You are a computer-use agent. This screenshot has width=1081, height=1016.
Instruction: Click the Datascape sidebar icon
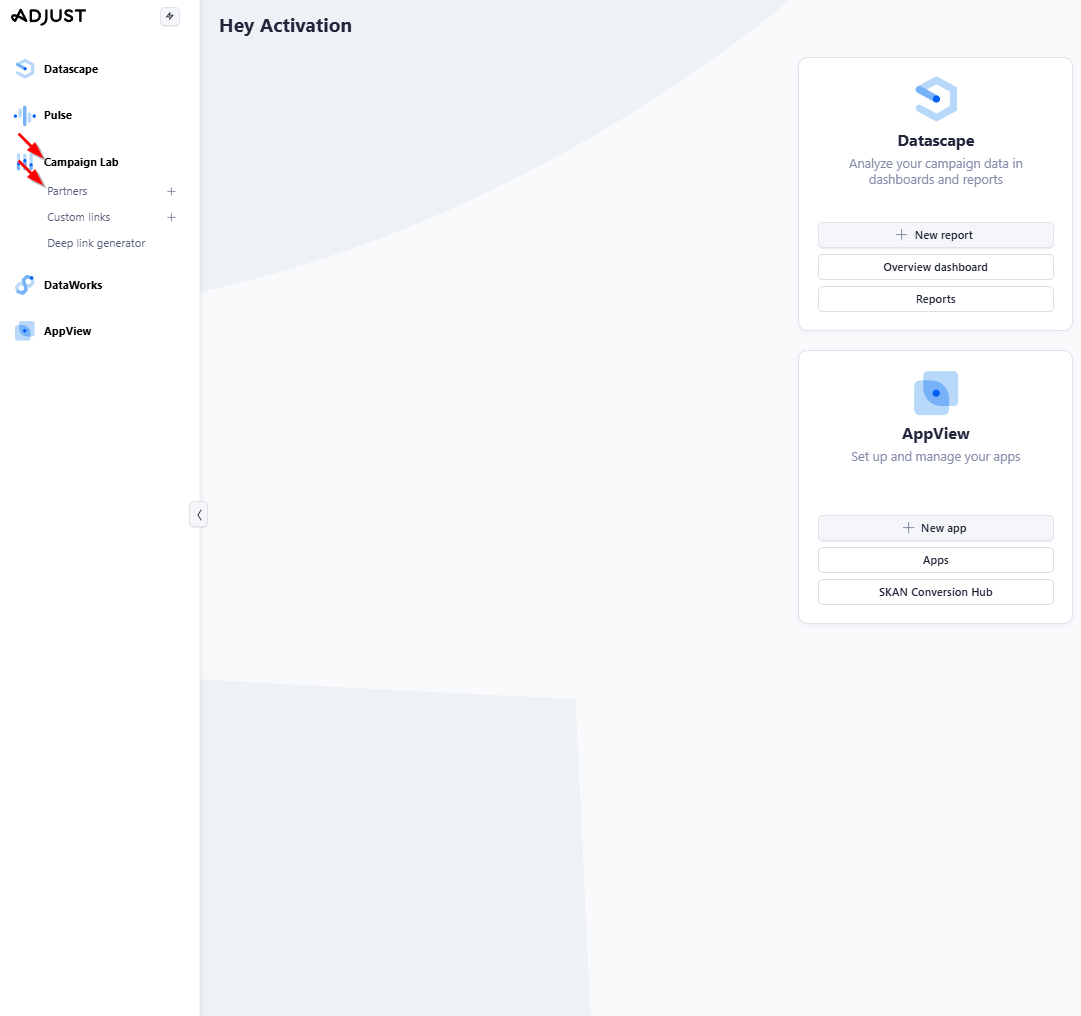[25, 69]
